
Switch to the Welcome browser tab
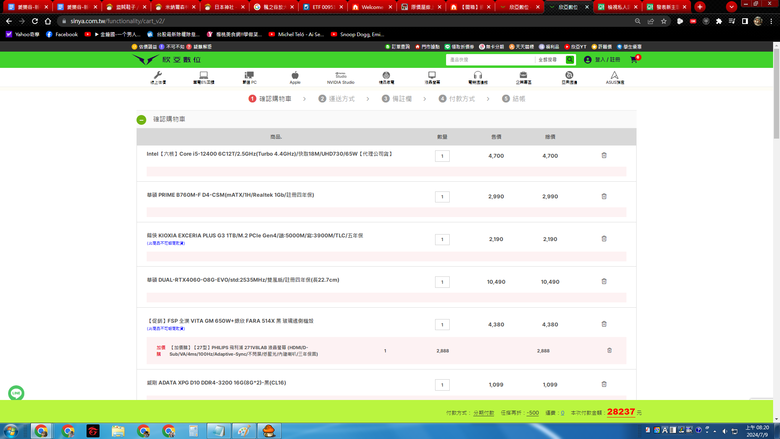pyautogui.click(x=372, y=7)
